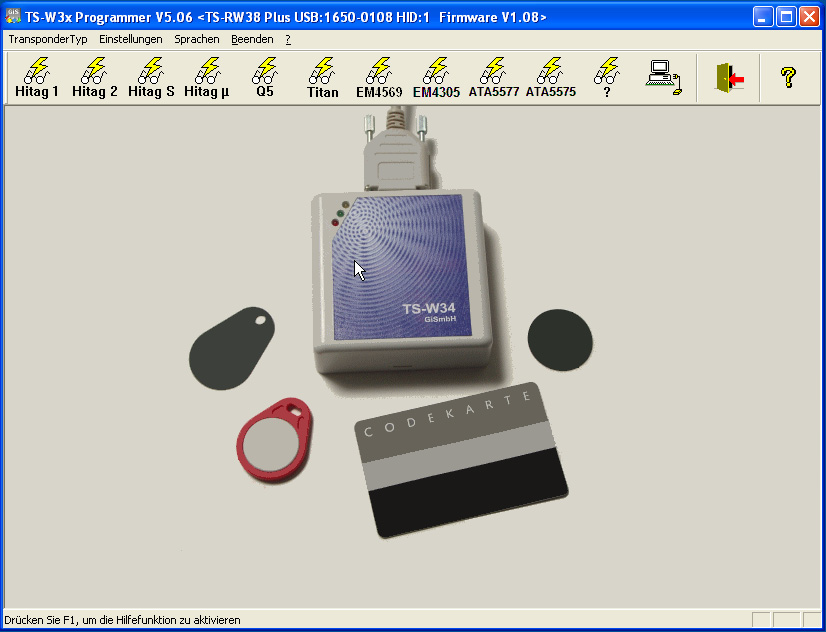Select the Hitag µ transponder type
This screenshot has height=632, width=826.
click(x=206, y=75)
